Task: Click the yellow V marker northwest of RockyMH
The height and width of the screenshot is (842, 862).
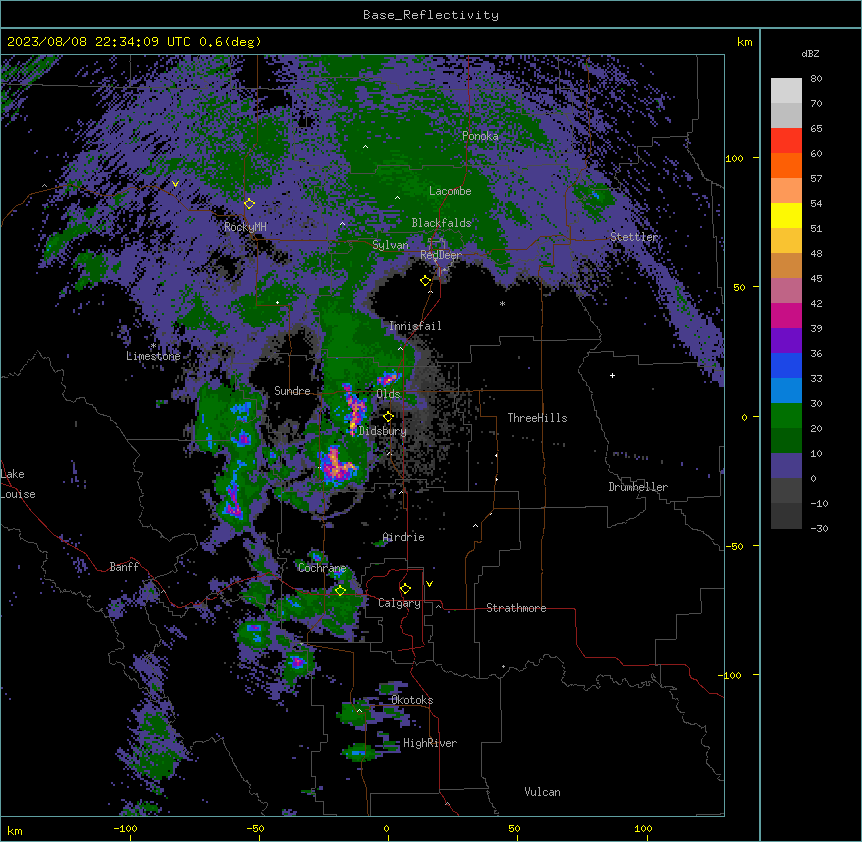Action: tap(175, 184)
